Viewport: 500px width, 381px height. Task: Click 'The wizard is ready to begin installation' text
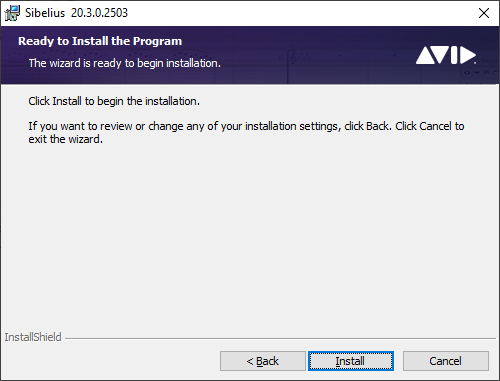click(x=125, y=63)
